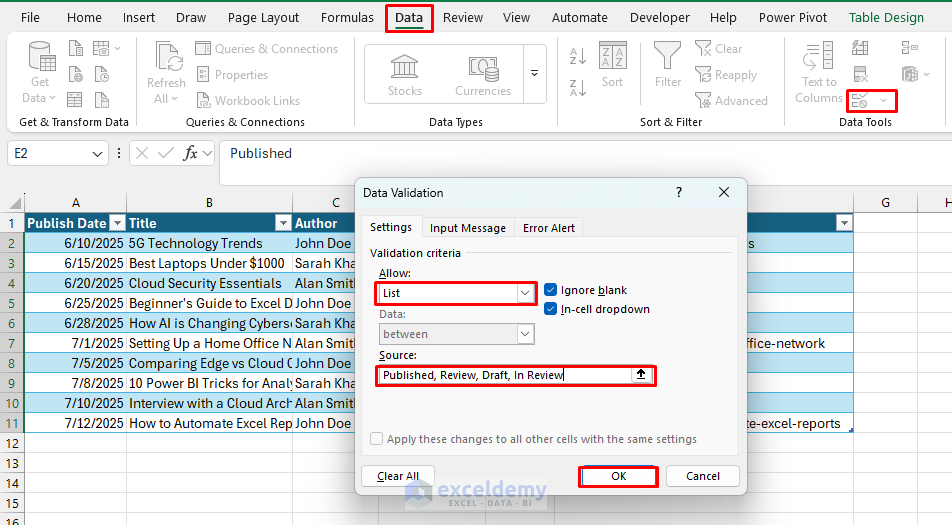This screenshot has width=952, height=525.
Task: Click the Properties command in the ribbon
Action: [x=232, y=75]
